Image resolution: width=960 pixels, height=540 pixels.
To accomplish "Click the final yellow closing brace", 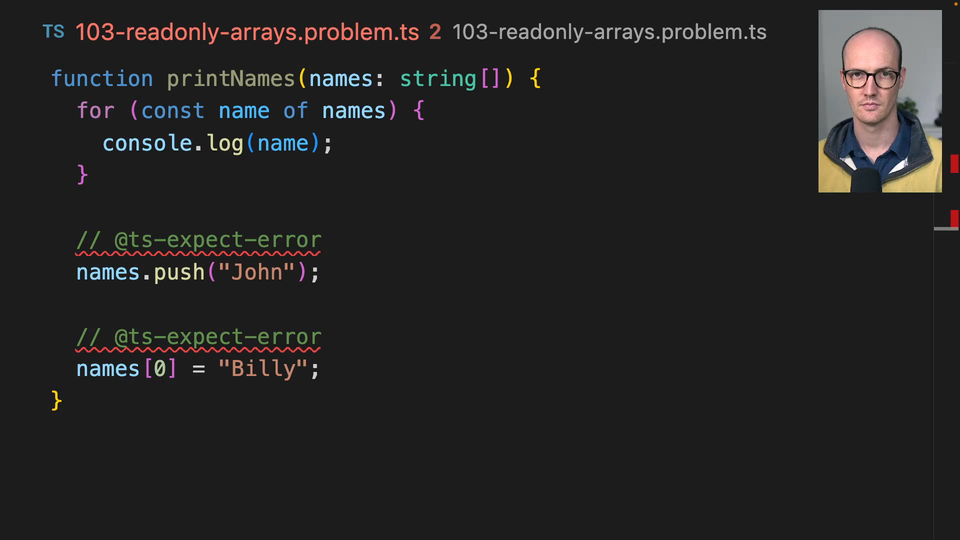I will point(57,401).
